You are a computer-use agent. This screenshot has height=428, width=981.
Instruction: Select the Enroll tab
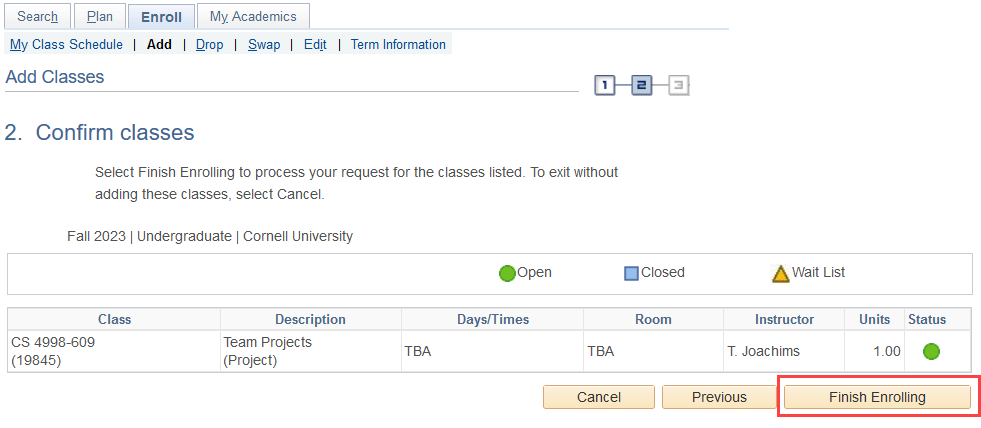point(161,17)
